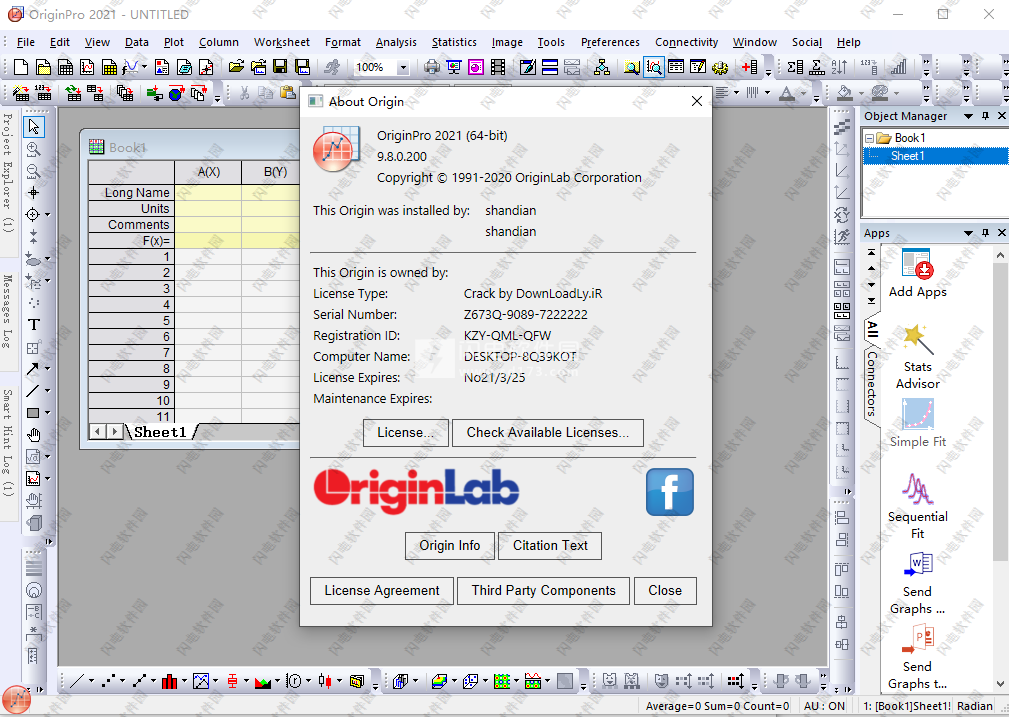Click the Cut scissors icon

[245, 93]
